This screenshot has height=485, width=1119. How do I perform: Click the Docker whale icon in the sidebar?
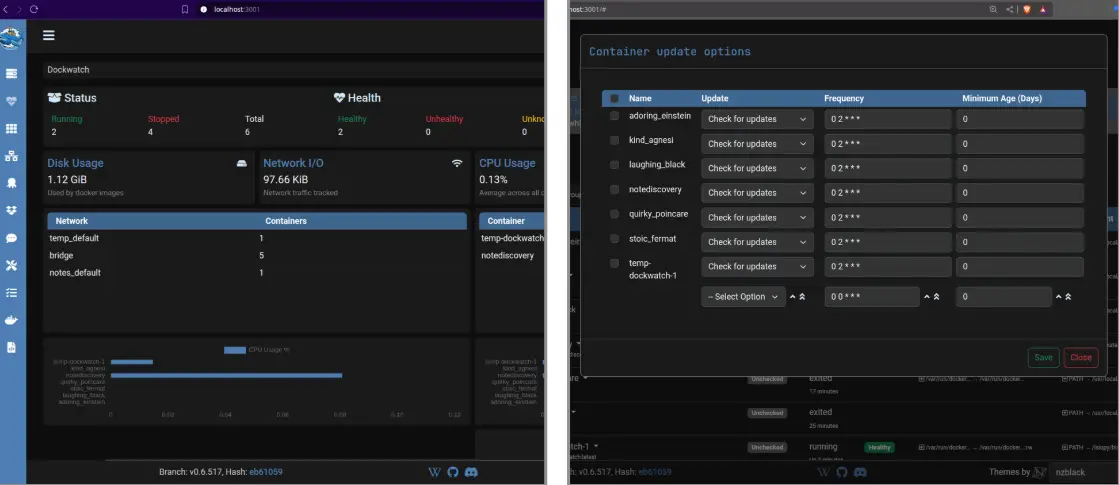click(12, 320)
